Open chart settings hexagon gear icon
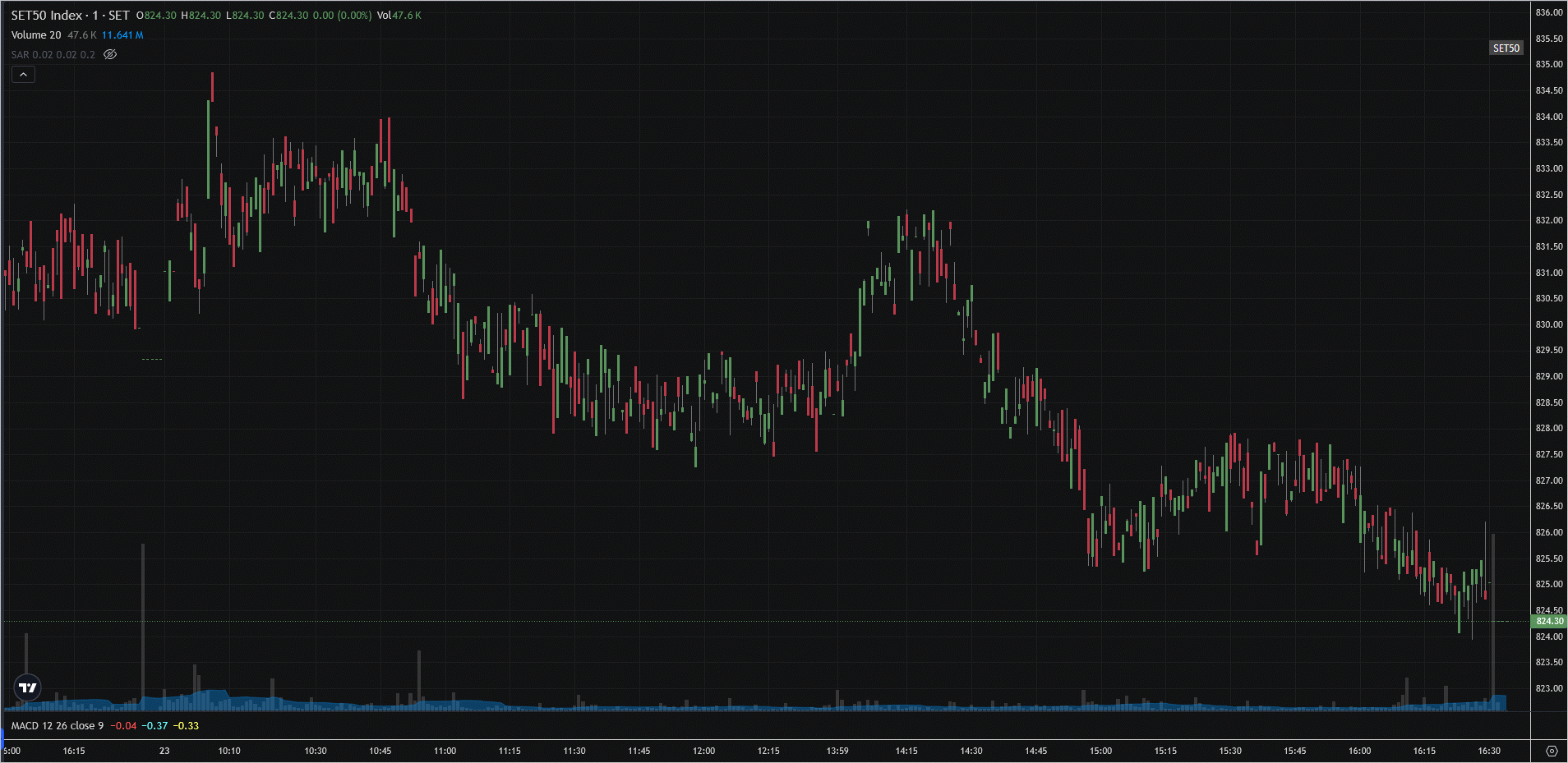This screenshot has width=1568, height=763. [x=1551, y=751]
